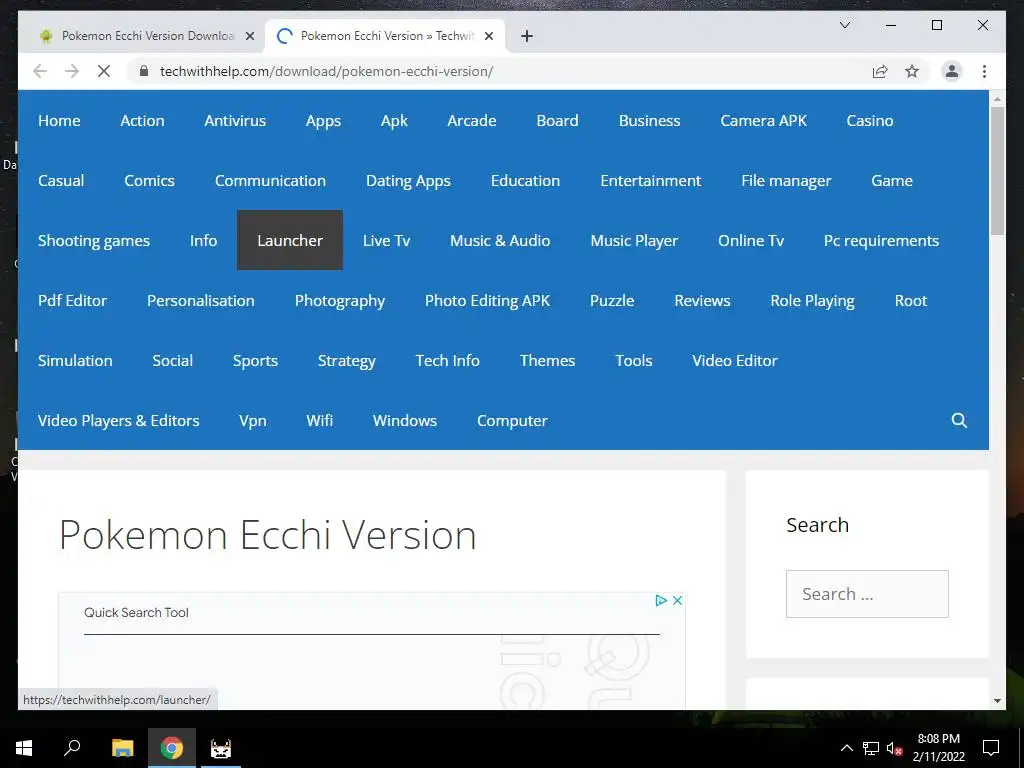Image resolution: width=1024 pixels, height=768 pixels.
Task: Open the Personalisation category
Action: (200, 300)
